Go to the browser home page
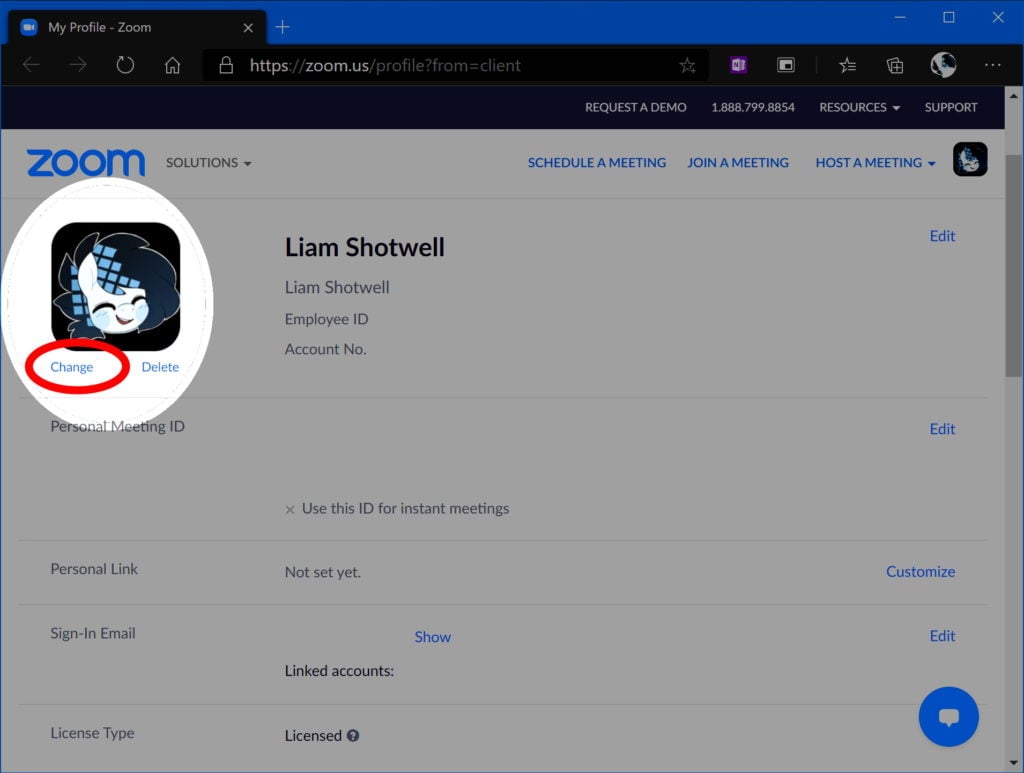 click(172, 65)
